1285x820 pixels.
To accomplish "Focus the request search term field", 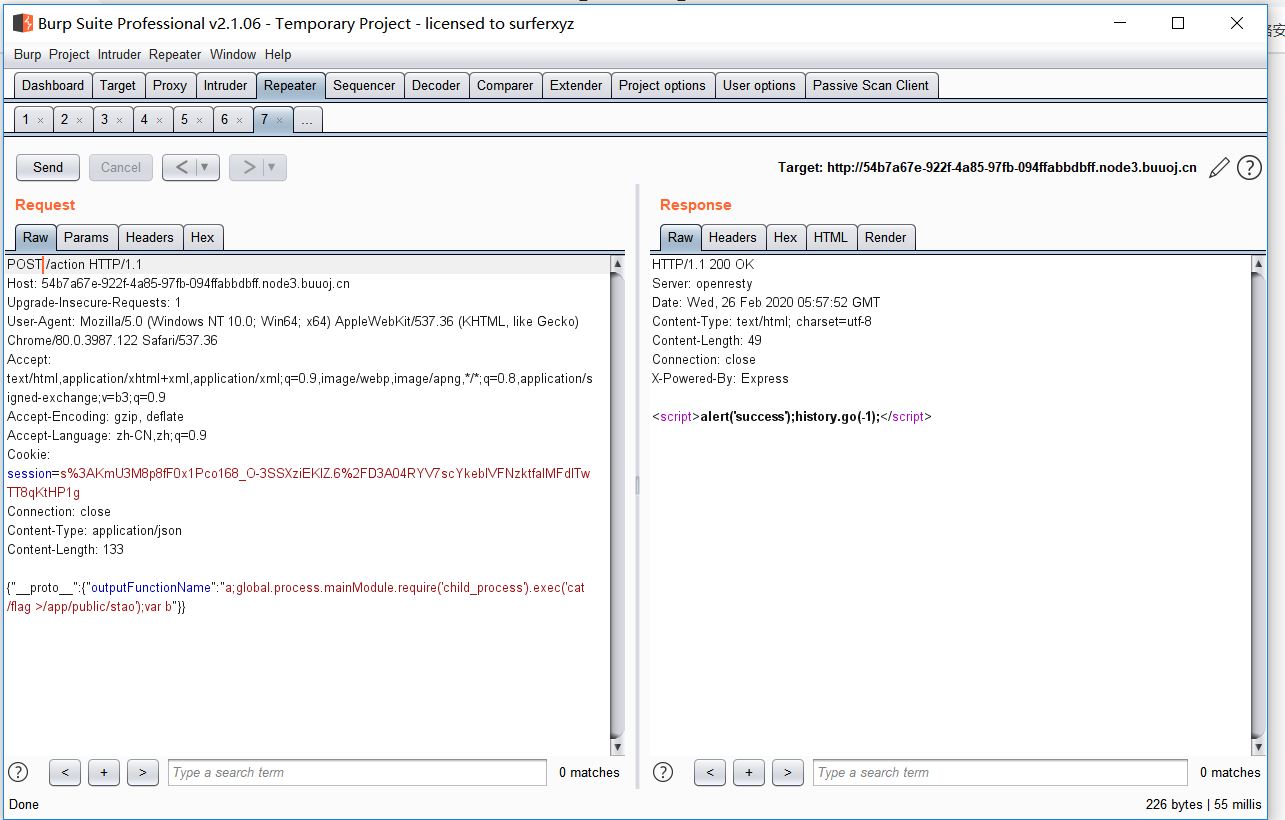I will point(357,772).
